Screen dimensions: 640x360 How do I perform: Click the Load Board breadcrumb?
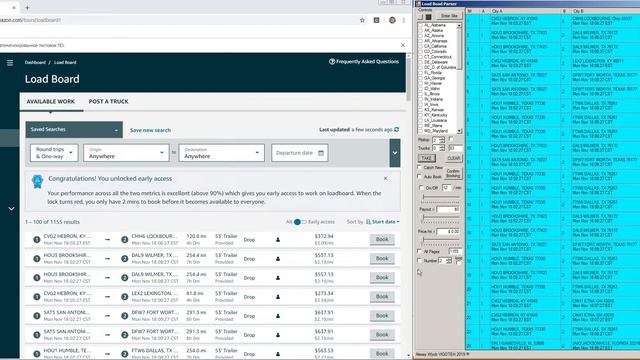pos(65,62)
